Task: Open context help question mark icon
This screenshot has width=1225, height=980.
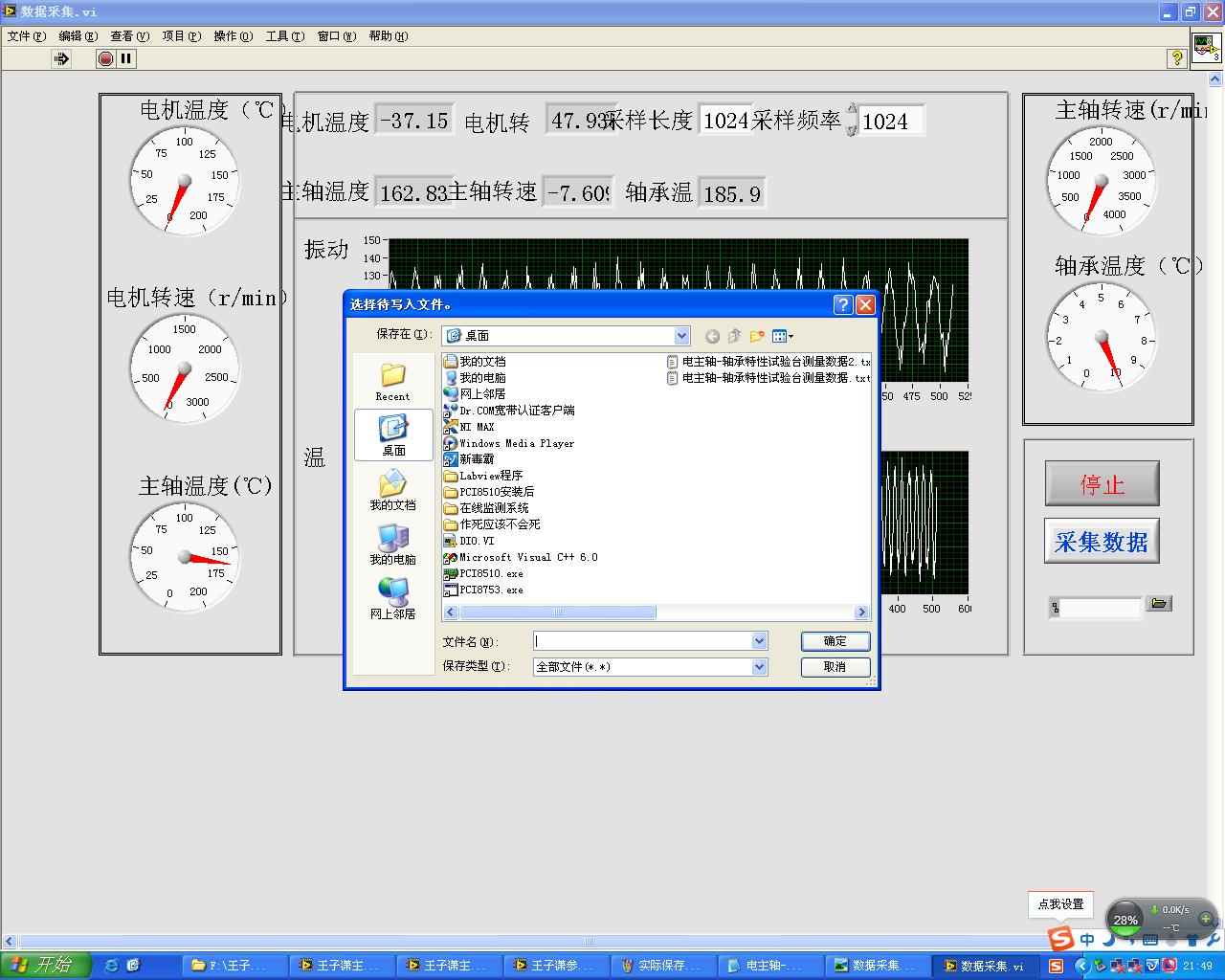Action: (1176, 59)
